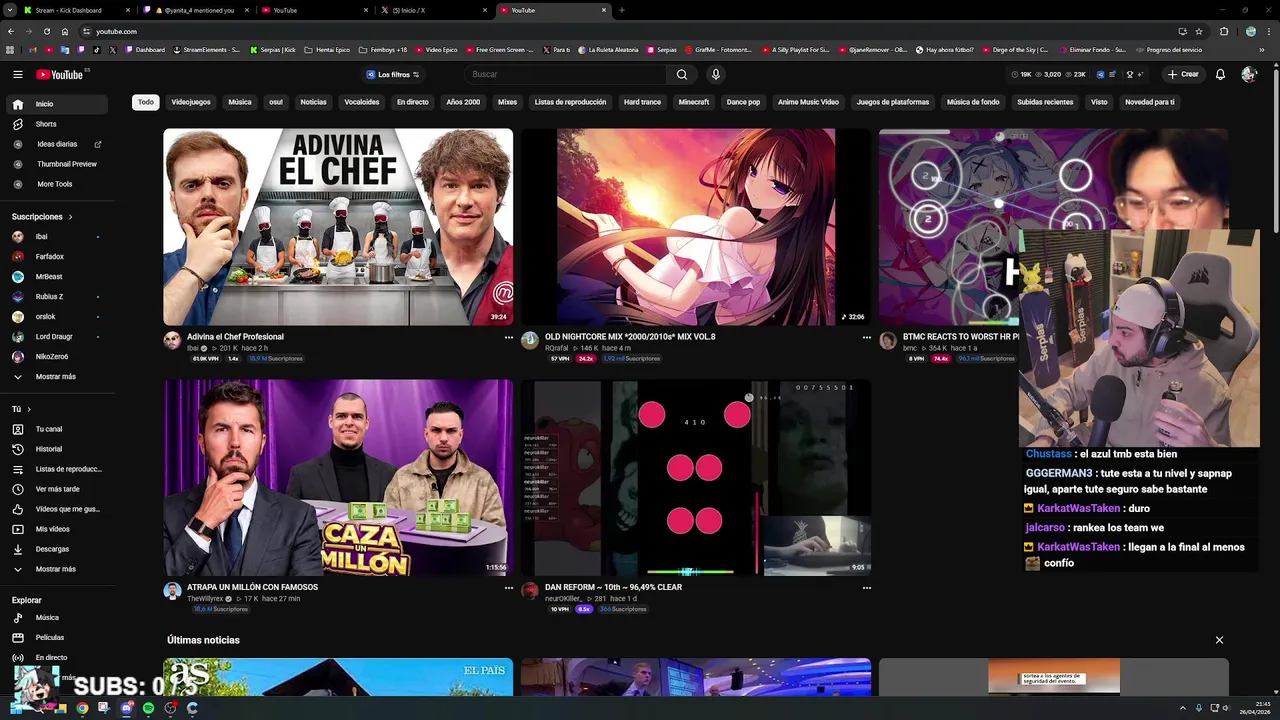Go to the YouTube logo homepage
The height and width of the screenshot is (720, 1280).
60,74
